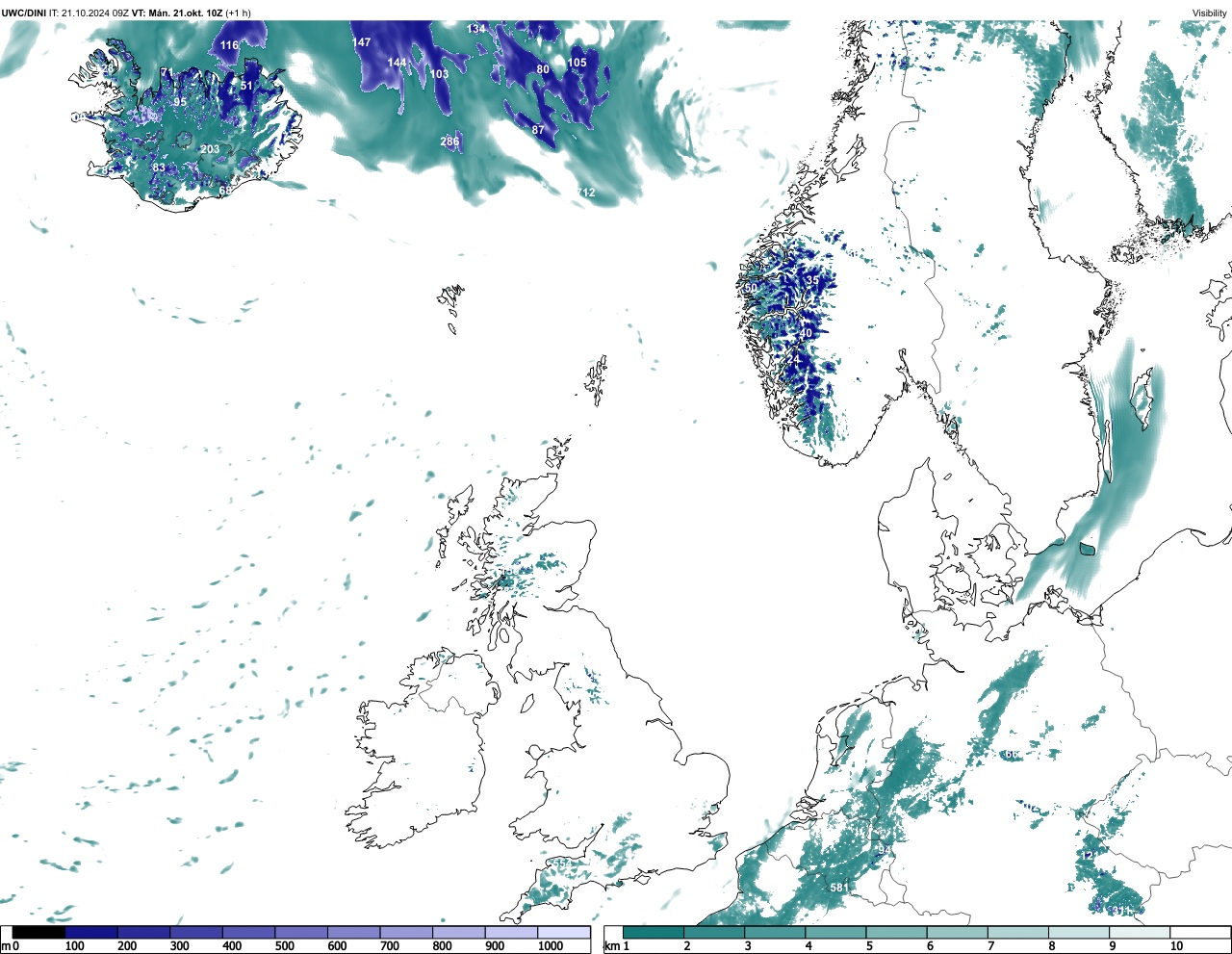Click the 800–900 m lavender legend swatch
1232x954 pixels.
[459, 932]
